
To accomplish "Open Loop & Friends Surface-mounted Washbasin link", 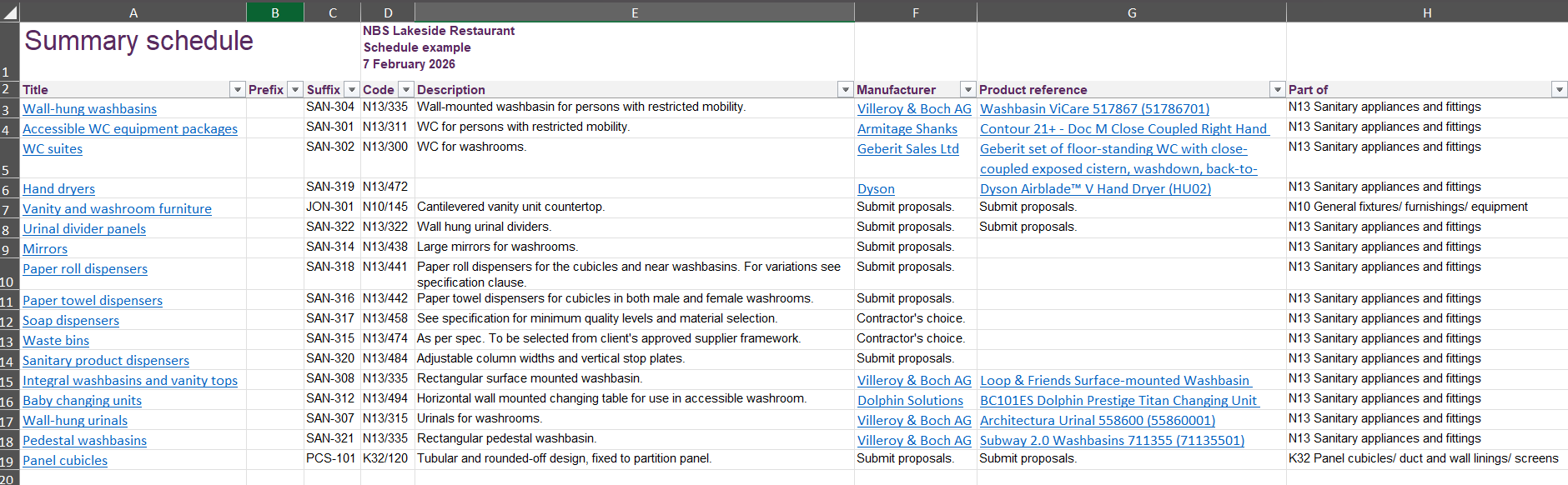I will (1116, 381).
